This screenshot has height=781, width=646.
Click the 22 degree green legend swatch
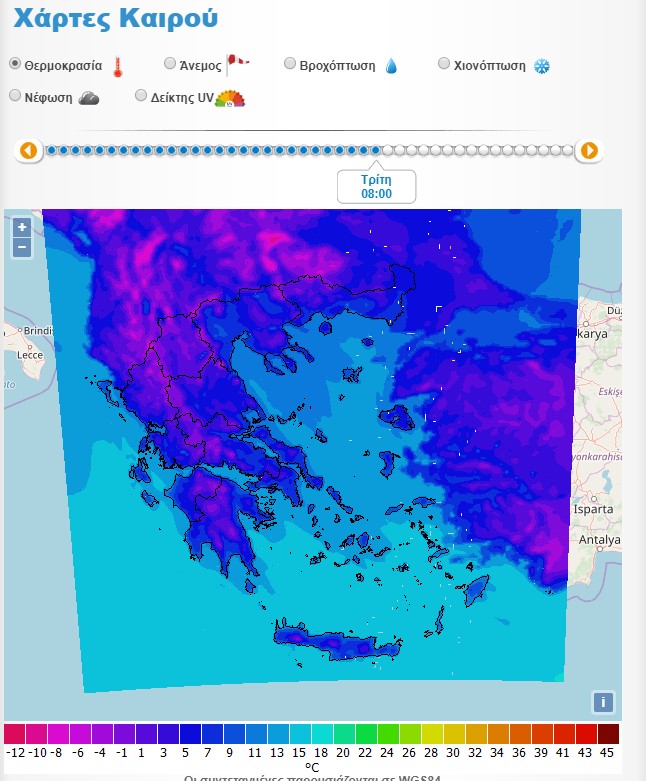[x=366, y=734]
